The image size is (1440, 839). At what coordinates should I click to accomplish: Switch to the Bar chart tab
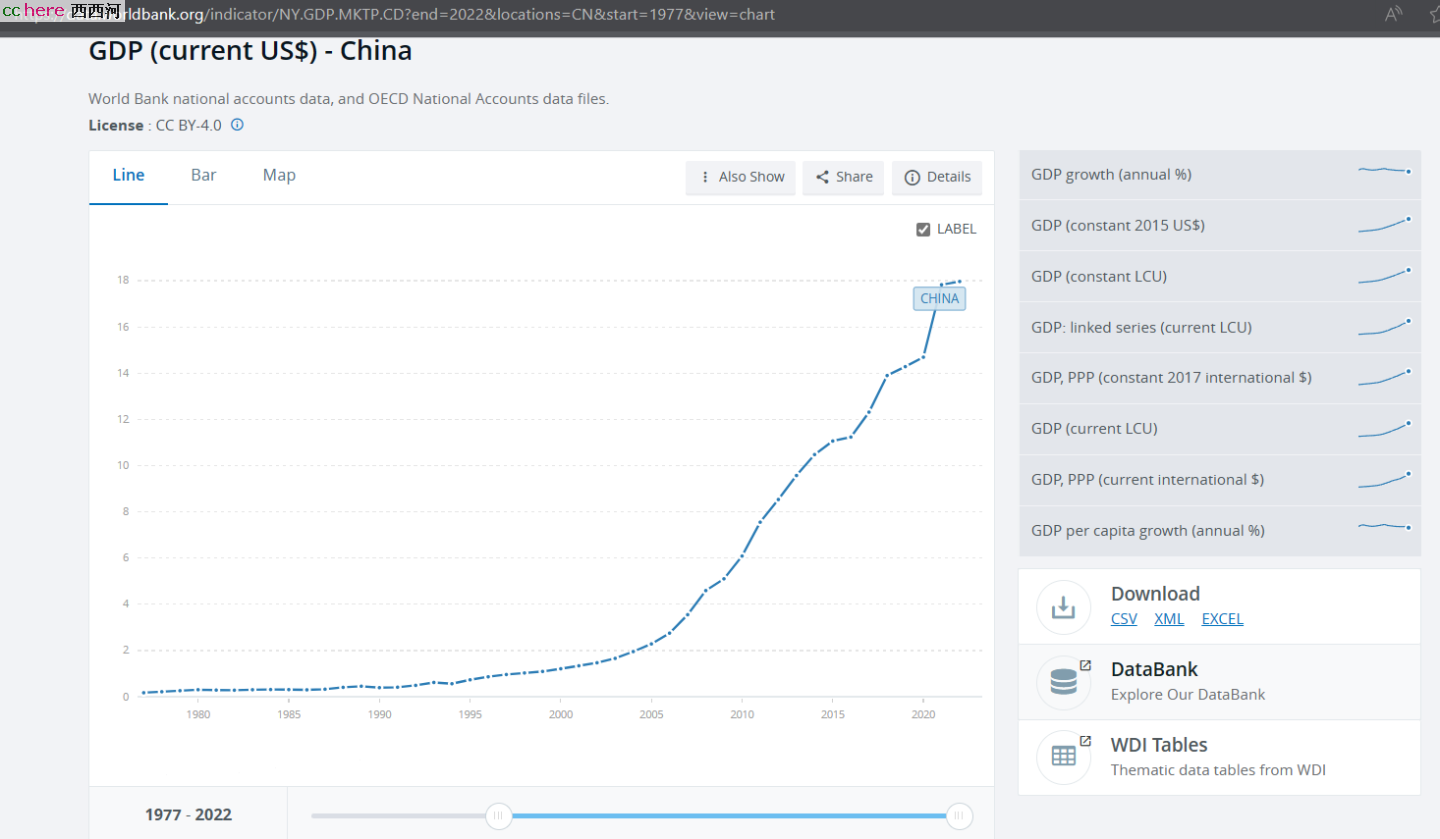(204, 176)
